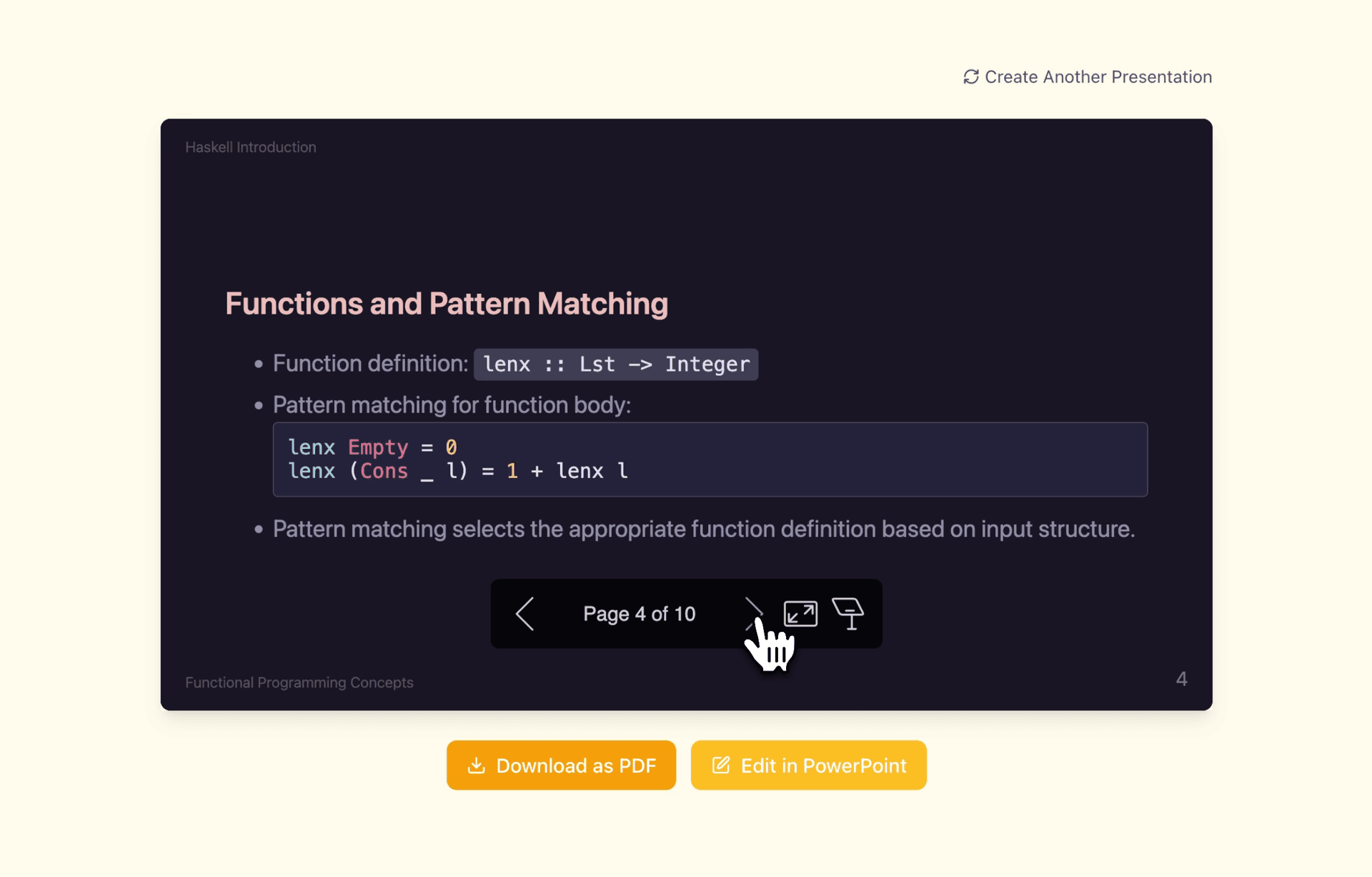1372x877 pixels.
Task: Click the download icon in PDF button
Action: [x=476, y=765]
